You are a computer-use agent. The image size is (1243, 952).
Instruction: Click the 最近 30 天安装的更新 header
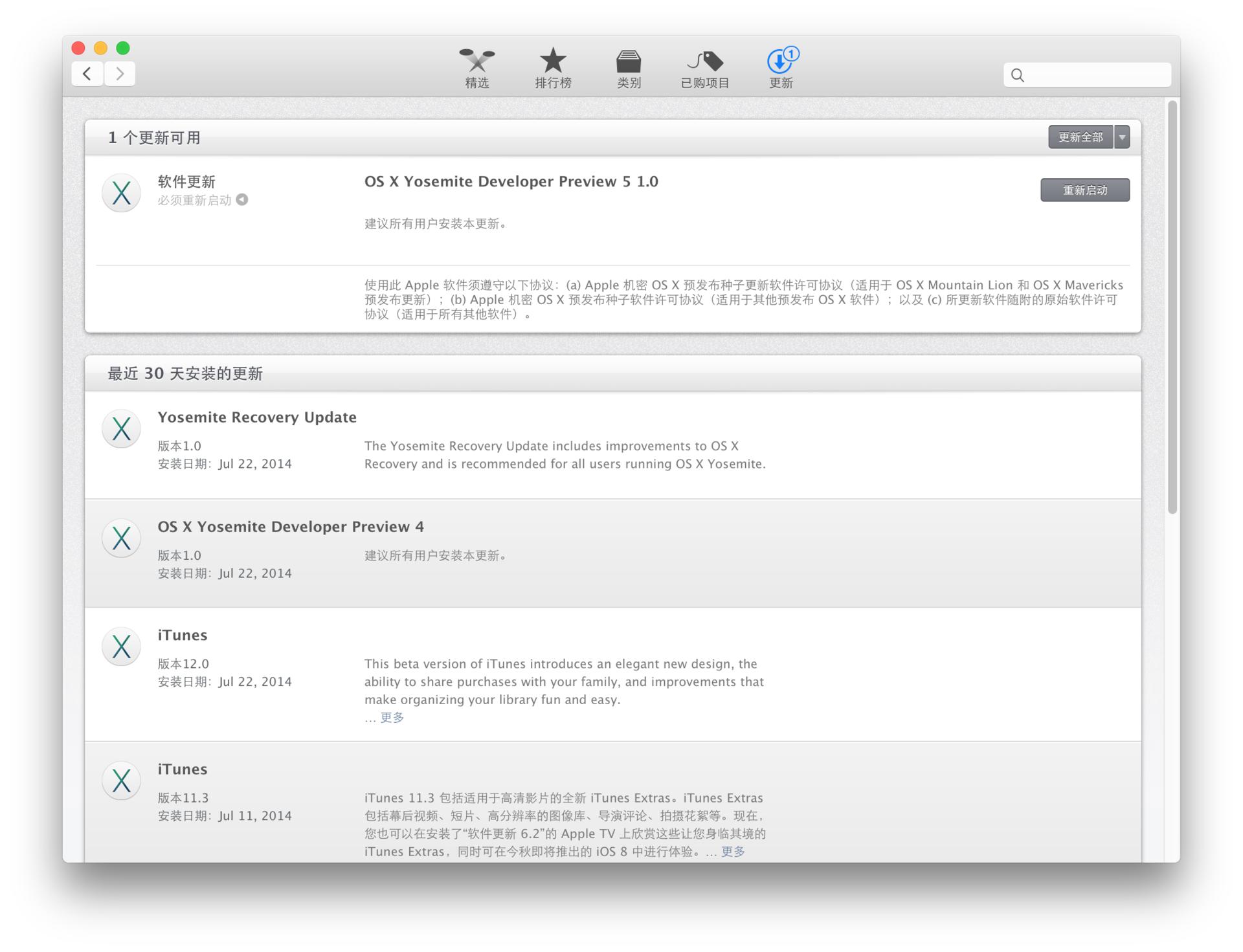tap(185, 373)
